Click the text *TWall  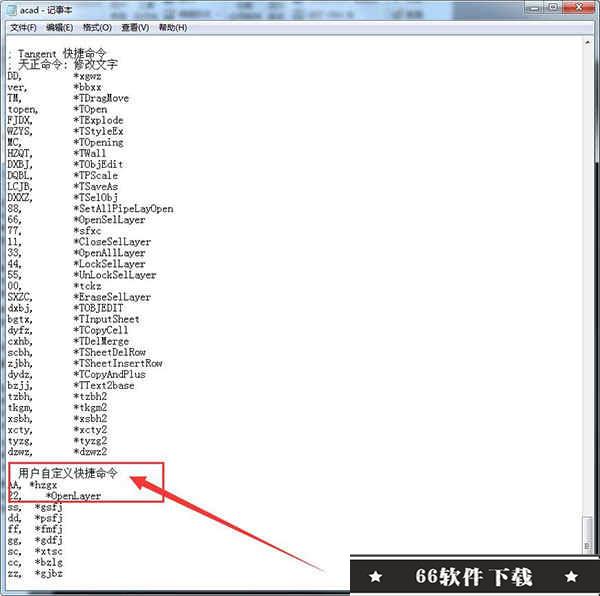click(90, 153)
